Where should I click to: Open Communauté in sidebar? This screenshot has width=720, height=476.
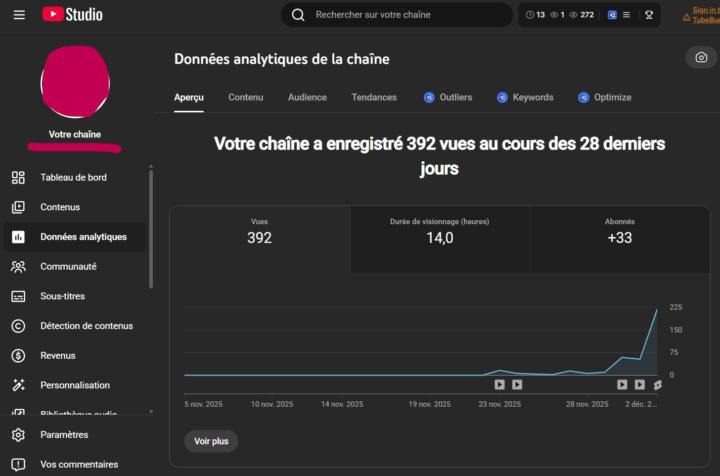pos(73,266)
